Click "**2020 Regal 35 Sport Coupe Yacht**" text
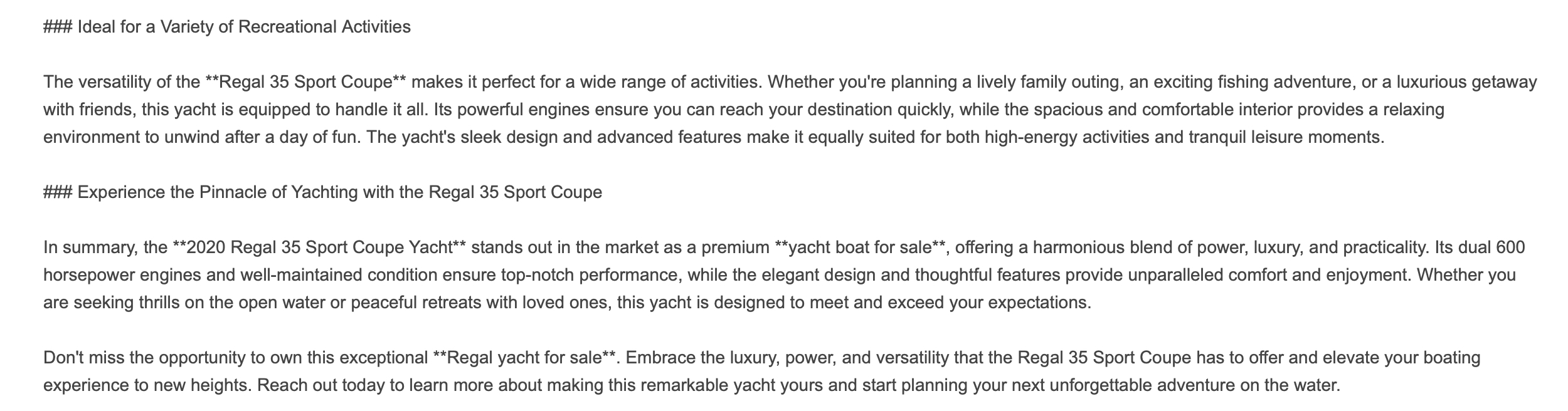This screenshot has height=411, width=1568. [319, 247]
